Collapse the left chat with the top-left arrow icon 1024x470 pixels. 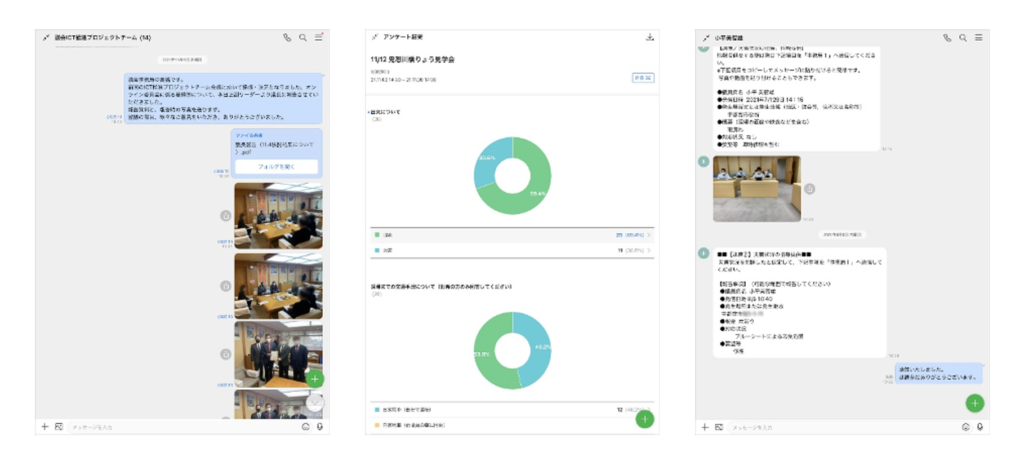pyautogui.click(x=46, y=38)
